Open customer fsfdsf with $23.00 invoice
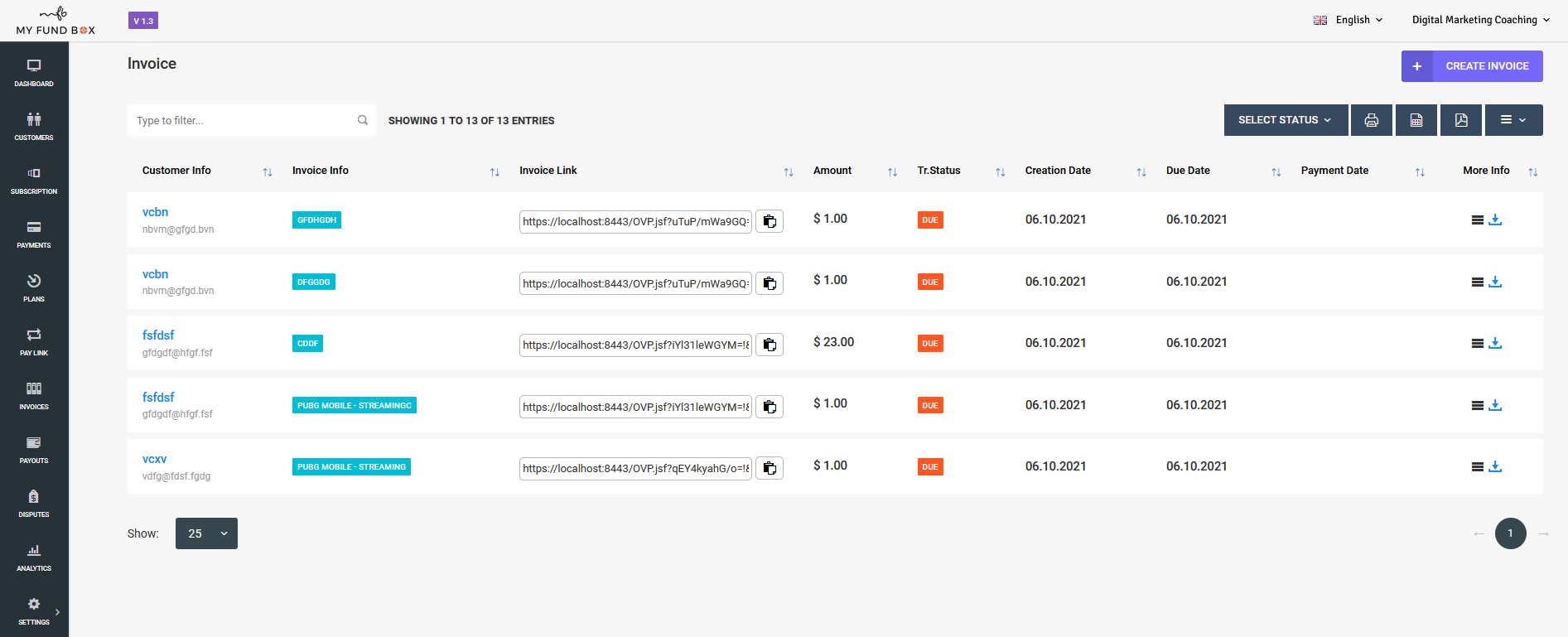Viewport: 1568px width, 637px height. point(158,335)
